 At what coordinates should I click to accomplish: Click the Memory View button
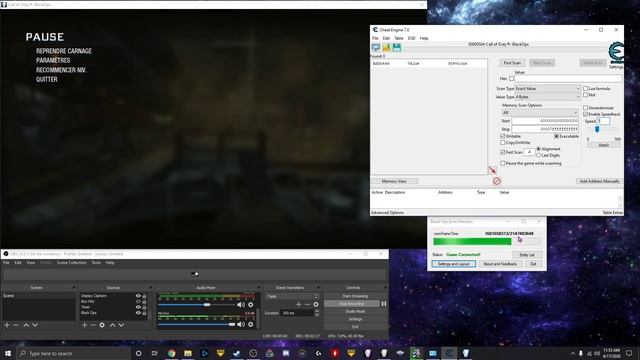click(394, 181)
